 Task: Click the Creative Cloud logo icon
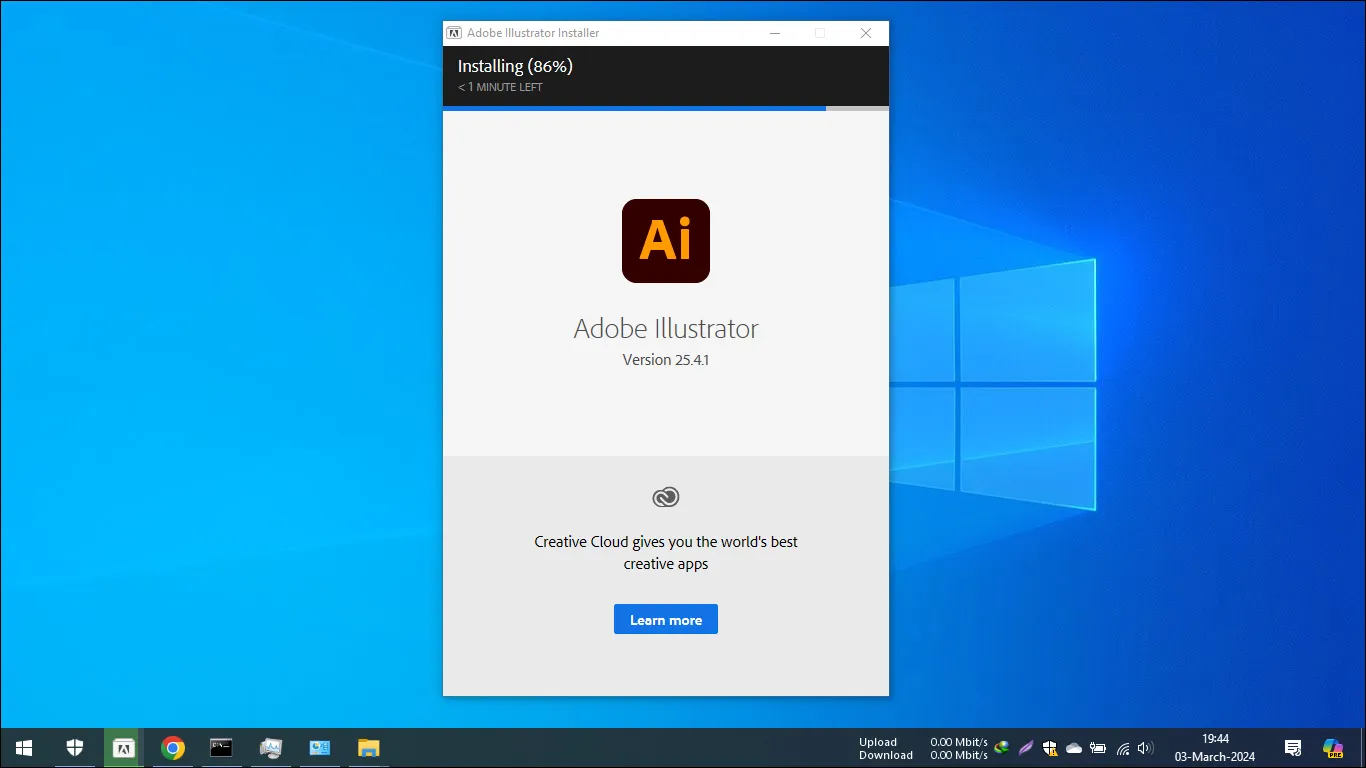click(665, 497)
